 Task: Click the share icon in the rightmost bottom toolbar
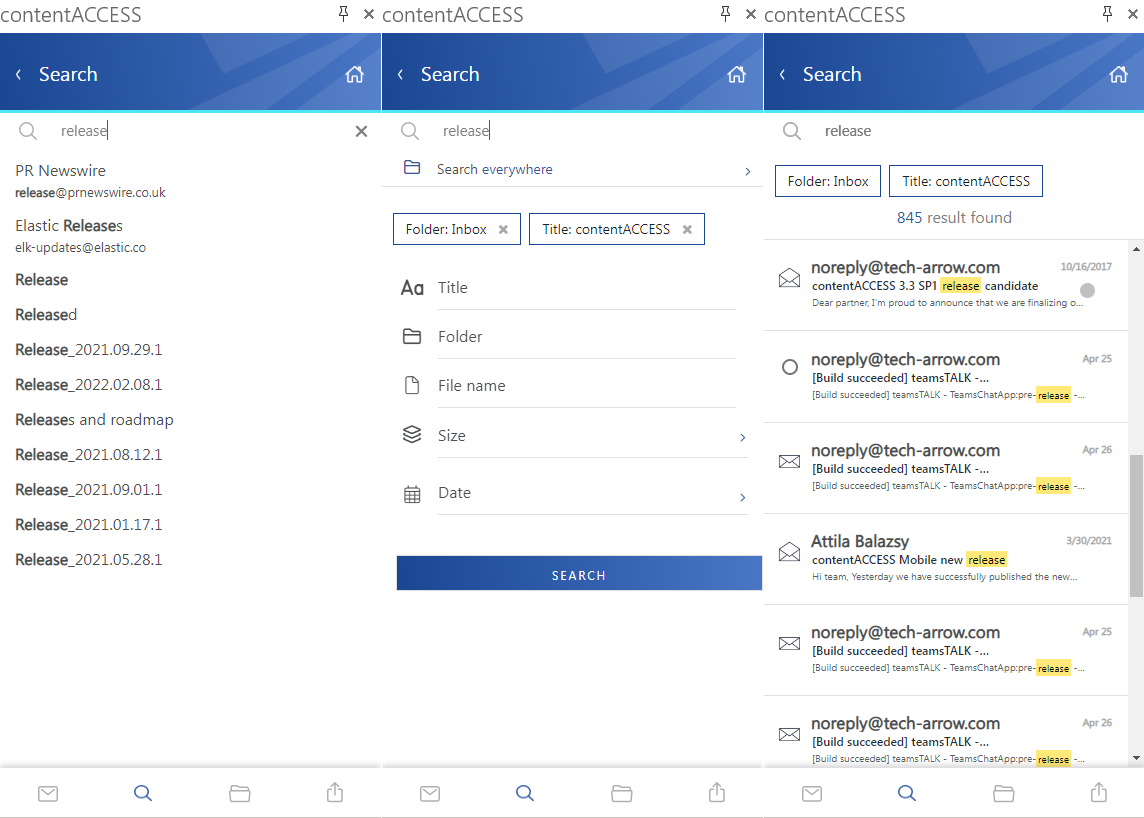click(x=1097, y=793)
